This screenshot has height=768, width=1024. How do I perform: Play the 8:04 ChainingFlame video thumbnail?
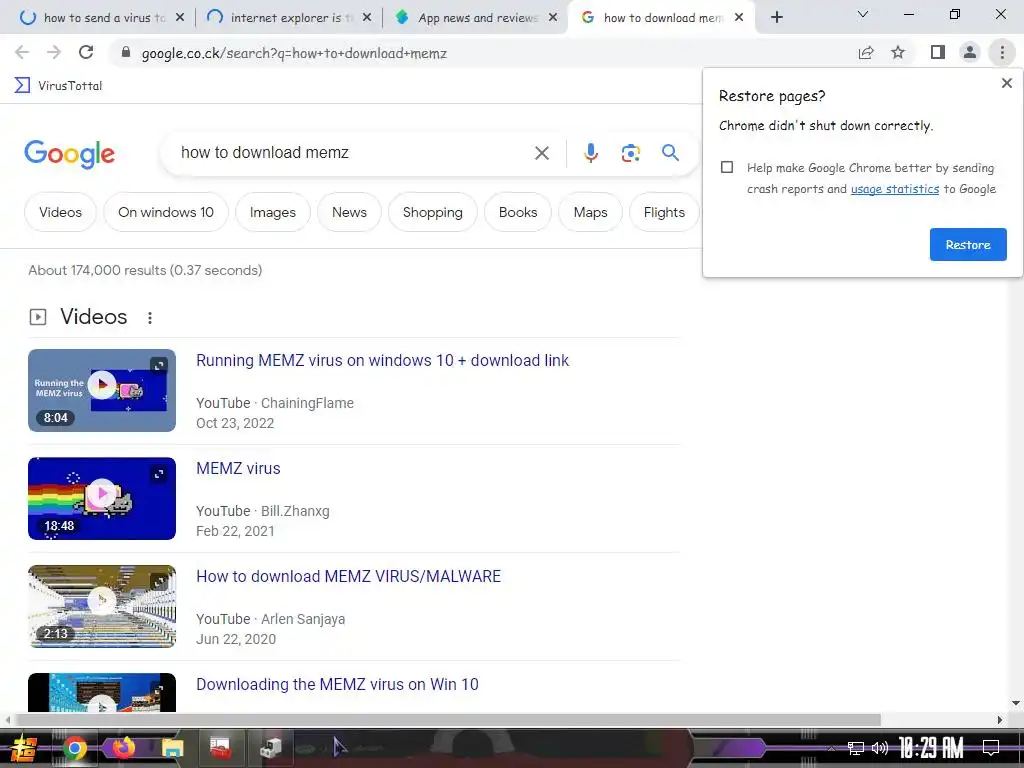[x=102, y=390]
